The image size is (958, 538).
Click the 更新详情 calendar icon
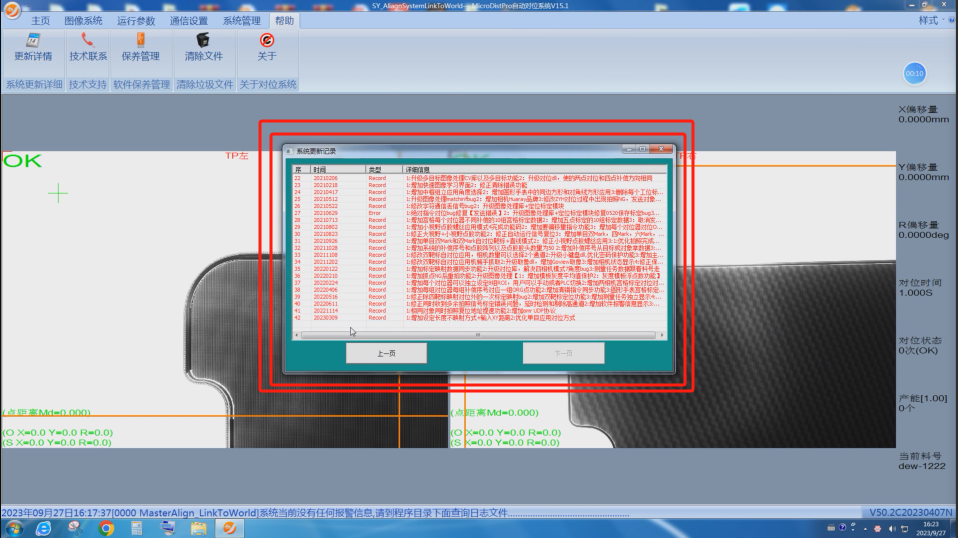(x=32, y=41)
